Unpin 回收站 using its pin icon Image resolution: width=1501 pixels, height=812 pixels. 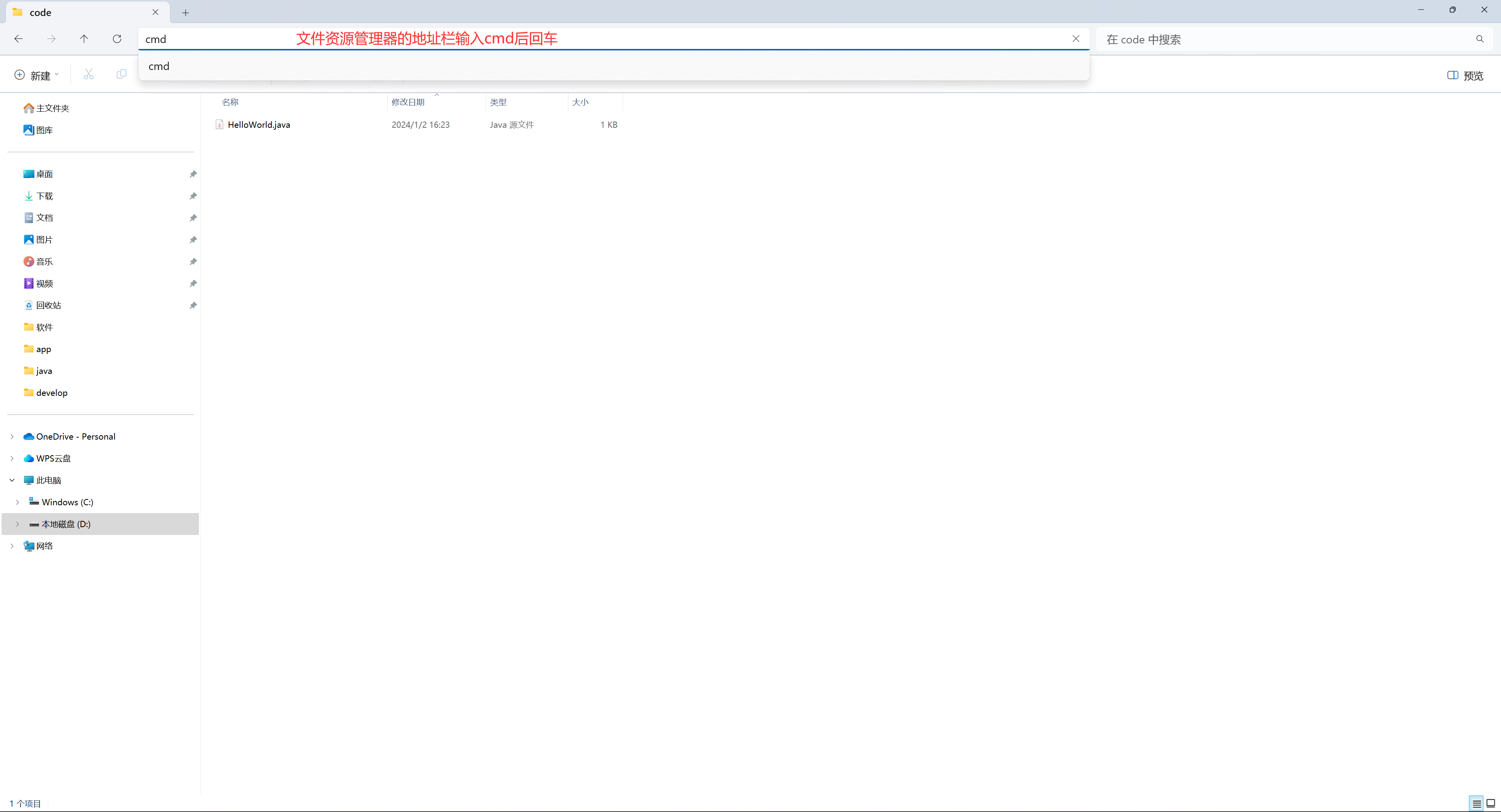tap(193, 305)
